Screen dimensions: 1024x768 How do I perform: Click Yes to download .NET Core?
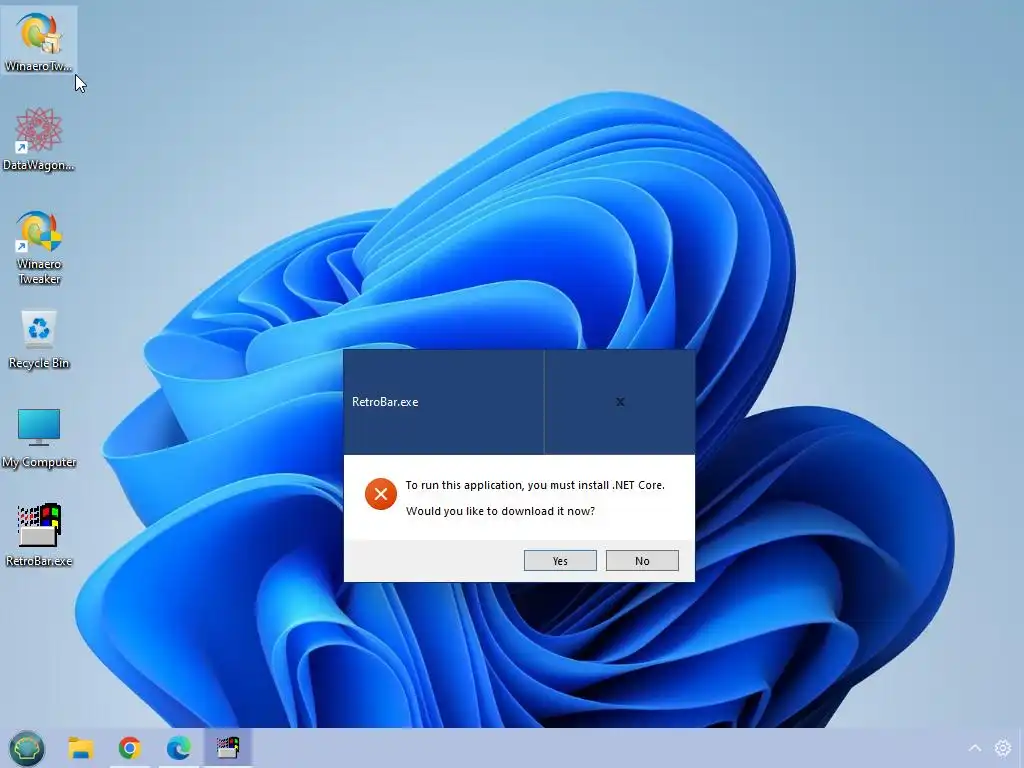(560, 560)
